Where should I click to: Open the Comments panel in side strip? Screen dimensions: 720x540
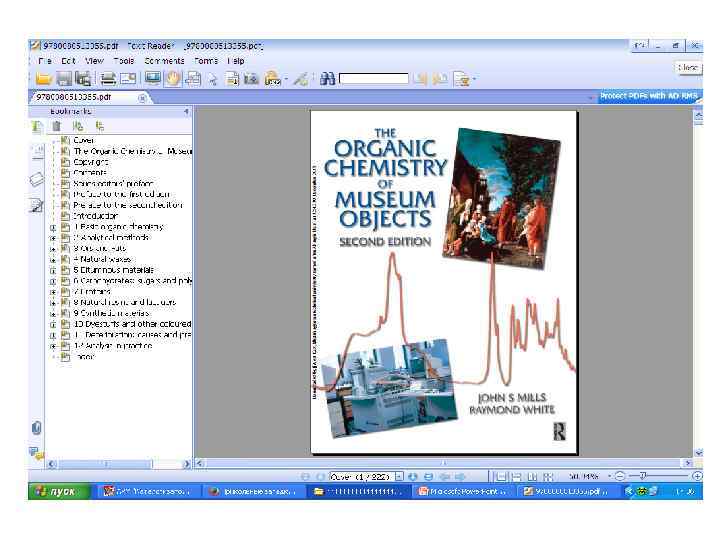pos(36,453)
